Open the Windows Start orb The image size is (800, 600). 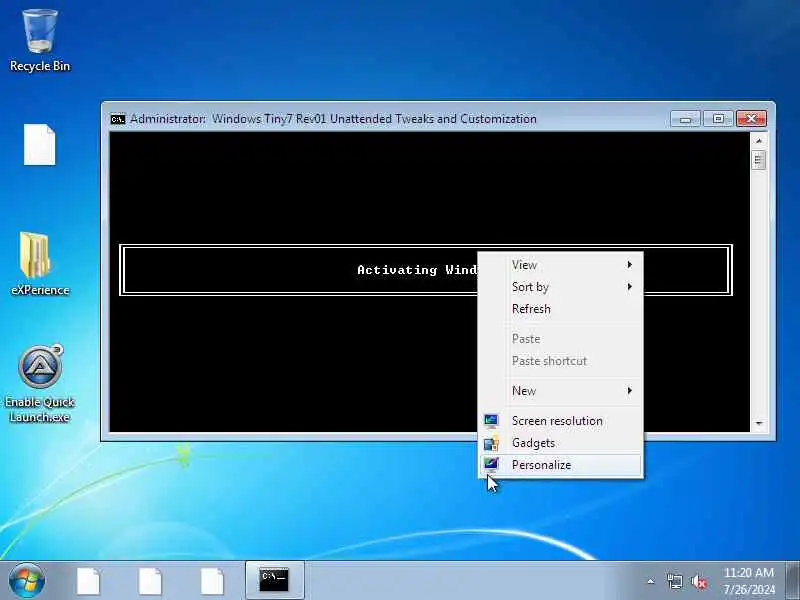pos(27,581)
